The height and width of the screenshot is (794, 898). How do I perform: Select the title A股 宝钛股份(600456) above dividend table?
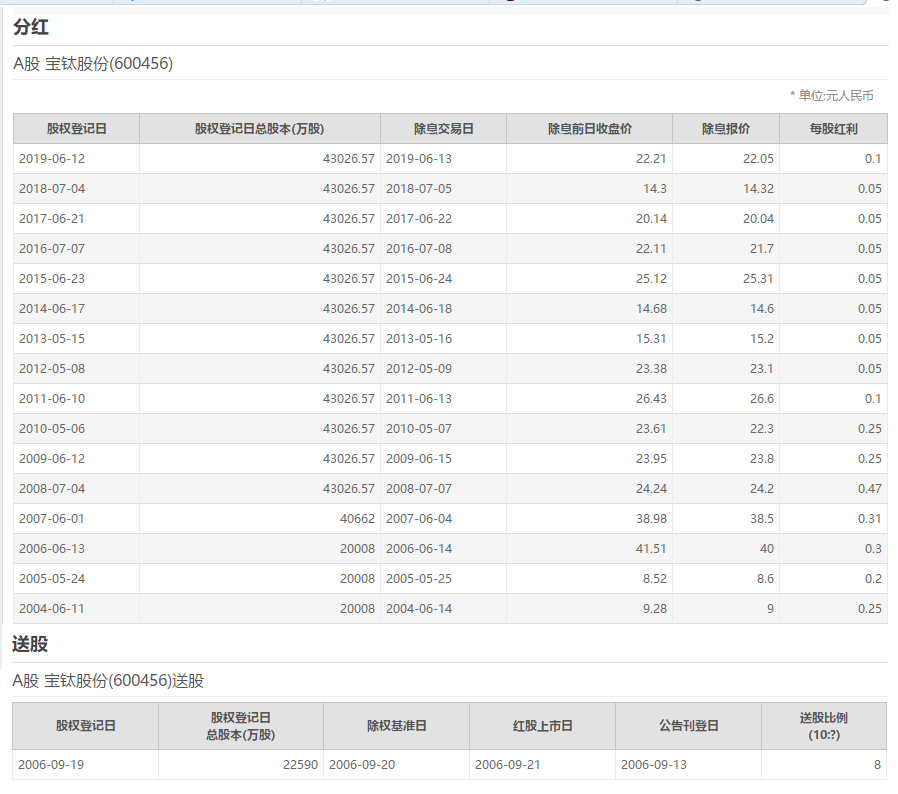93,64
